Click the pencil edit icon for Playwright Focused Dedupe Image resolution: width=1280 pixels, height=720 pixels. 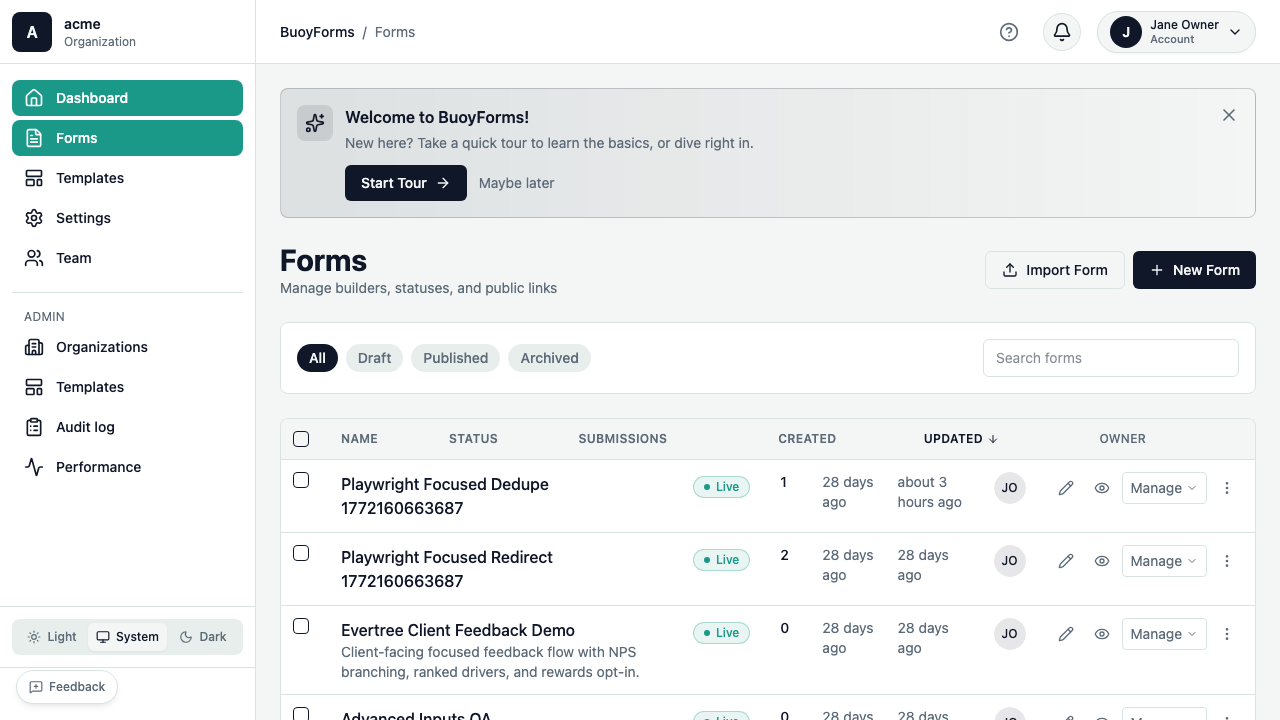point(1065,488)
